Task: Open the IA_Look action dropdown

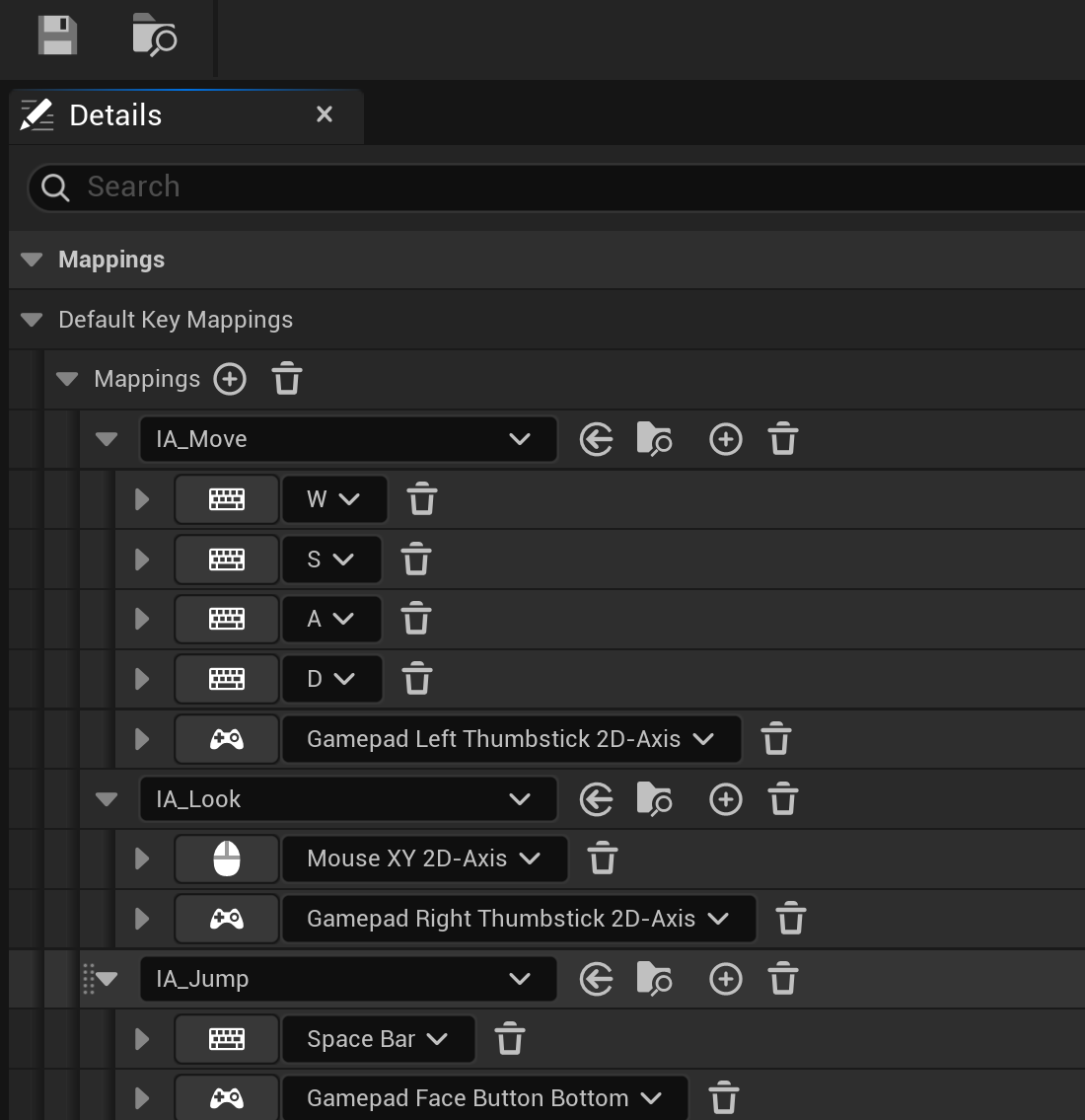Action: (x=347, y=798)
